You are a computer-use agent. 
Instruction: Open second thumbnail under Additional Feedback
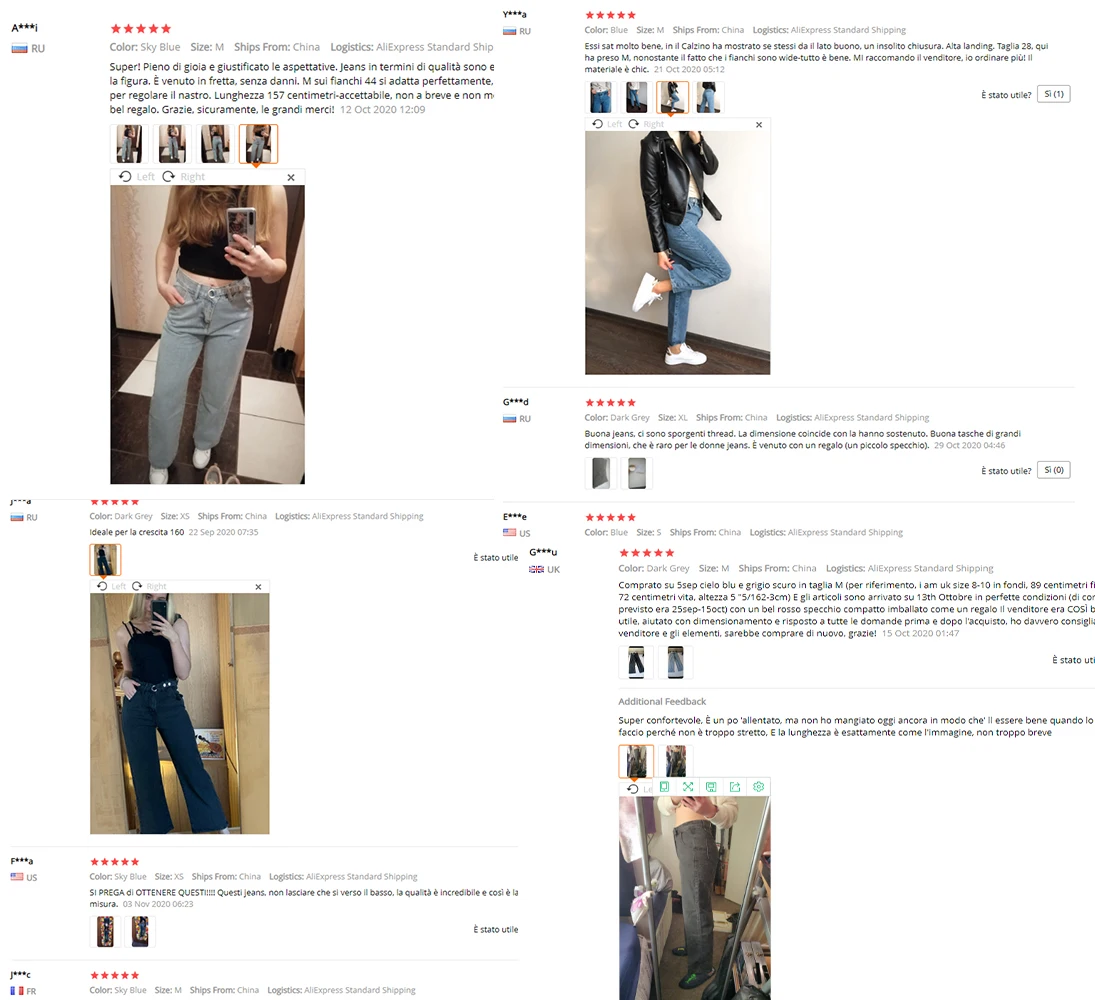[675, 761]
